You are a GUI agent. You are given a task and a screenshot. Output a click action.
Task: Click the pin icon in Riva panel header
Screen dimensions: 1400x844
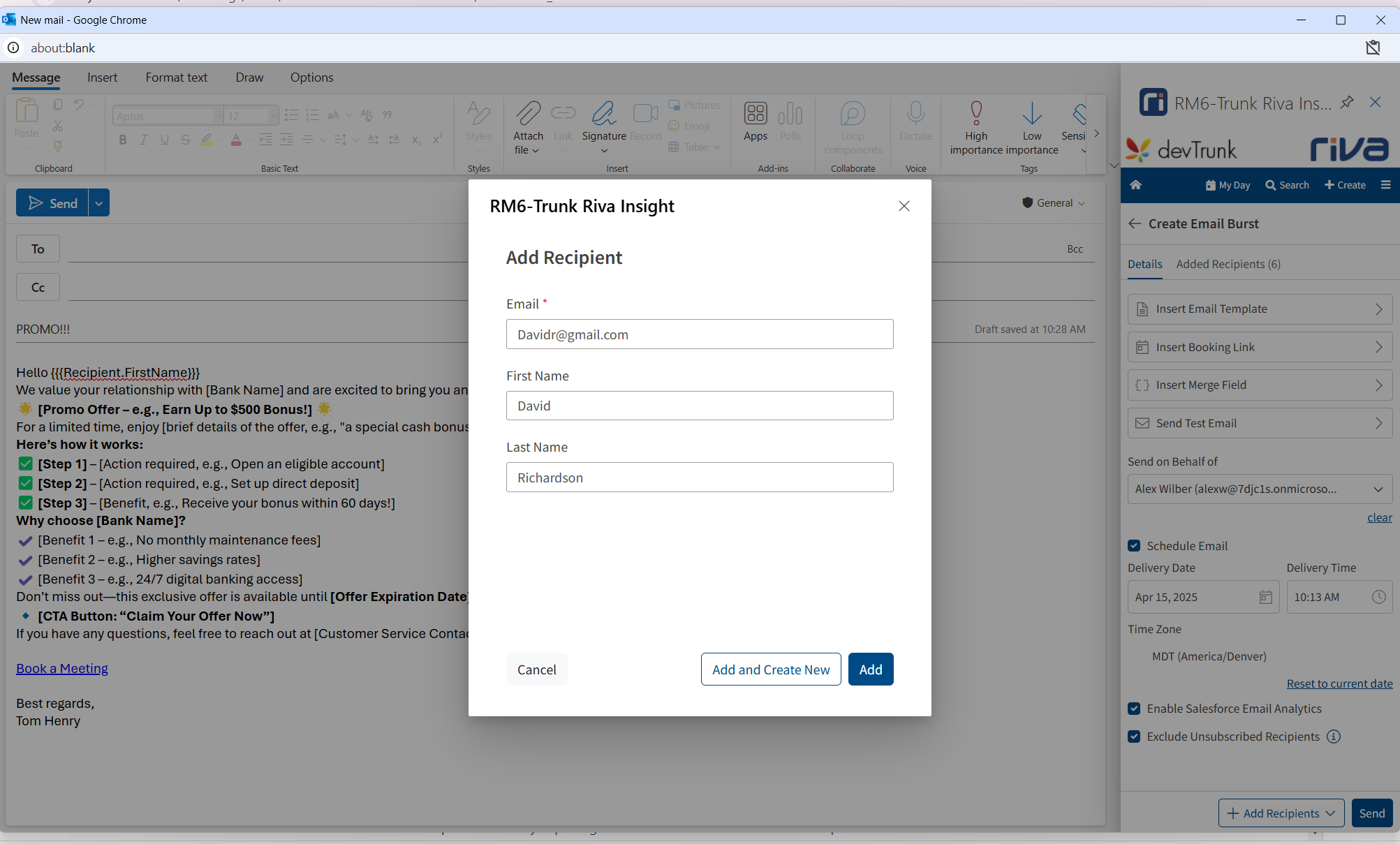point(1347,103)
